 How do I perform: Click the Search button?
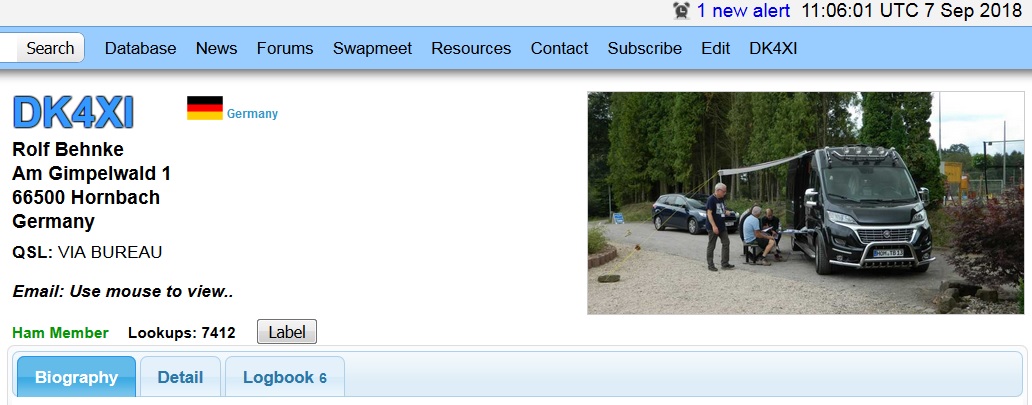(50, 48)
